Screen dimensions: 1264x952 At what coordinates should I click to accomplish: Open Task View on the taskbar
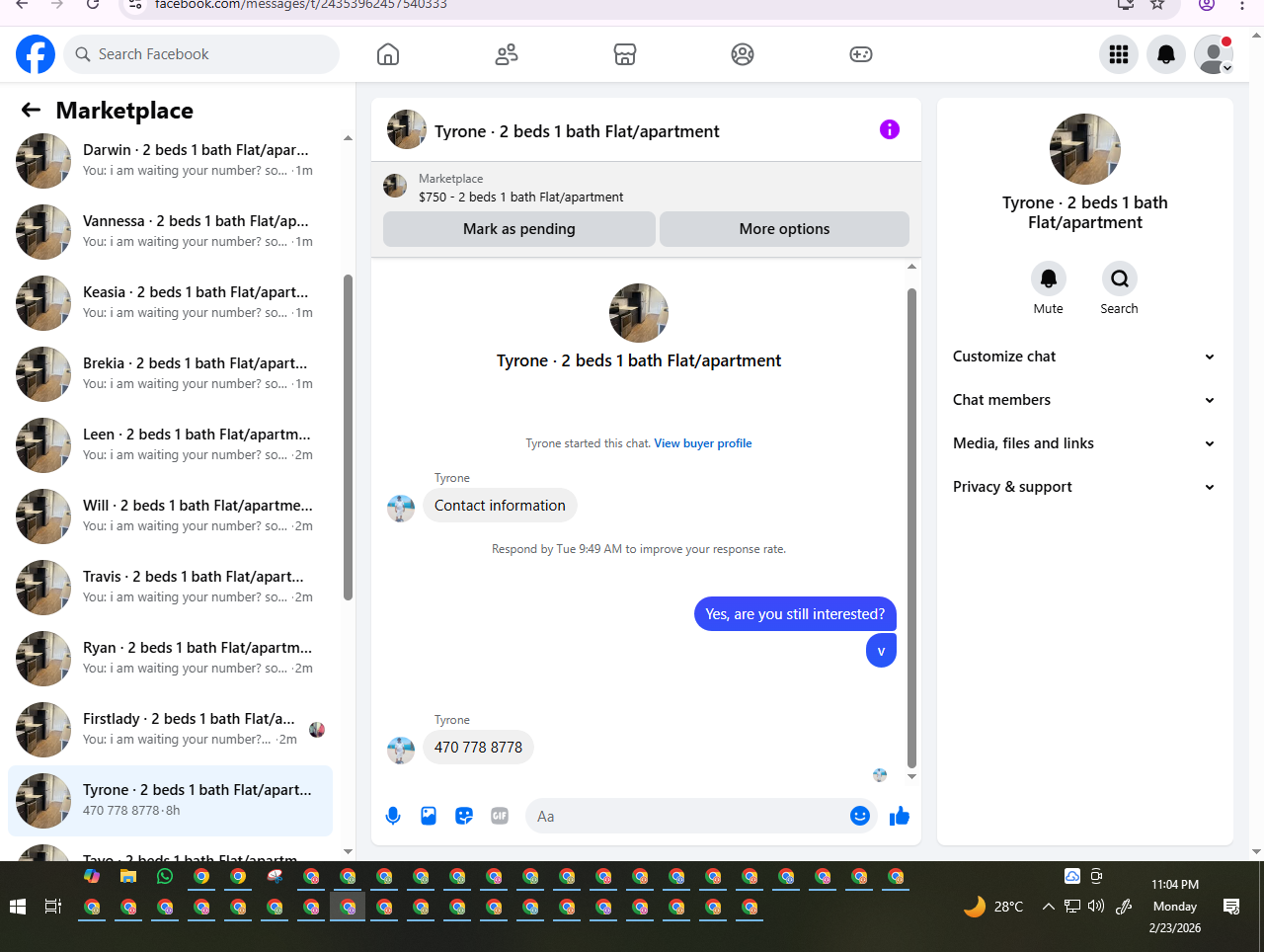(53, 907)
